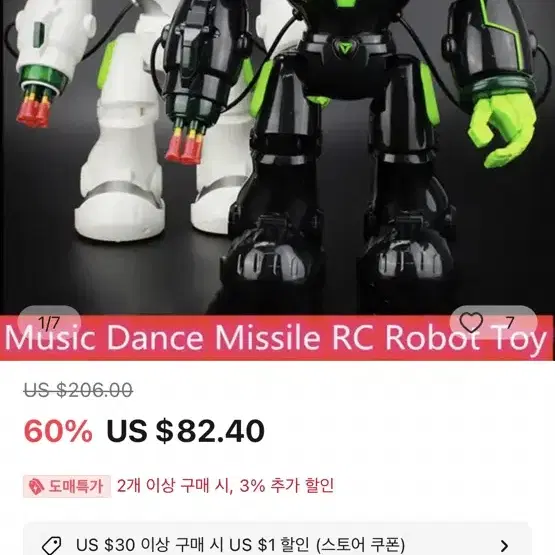Click the red 60% discount label
The height and width of the screenshot is (555, 555).
pyautogui.click(x=58, y=431)
